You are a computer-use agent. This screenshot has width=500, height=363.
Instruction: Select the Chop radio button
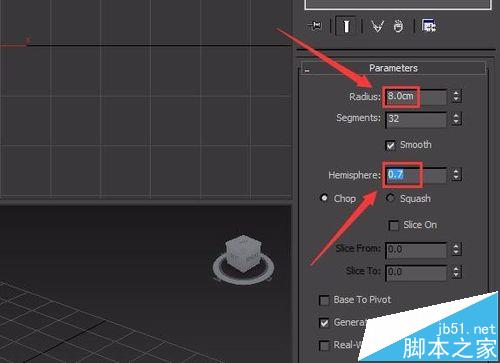[x=324, y=198]
